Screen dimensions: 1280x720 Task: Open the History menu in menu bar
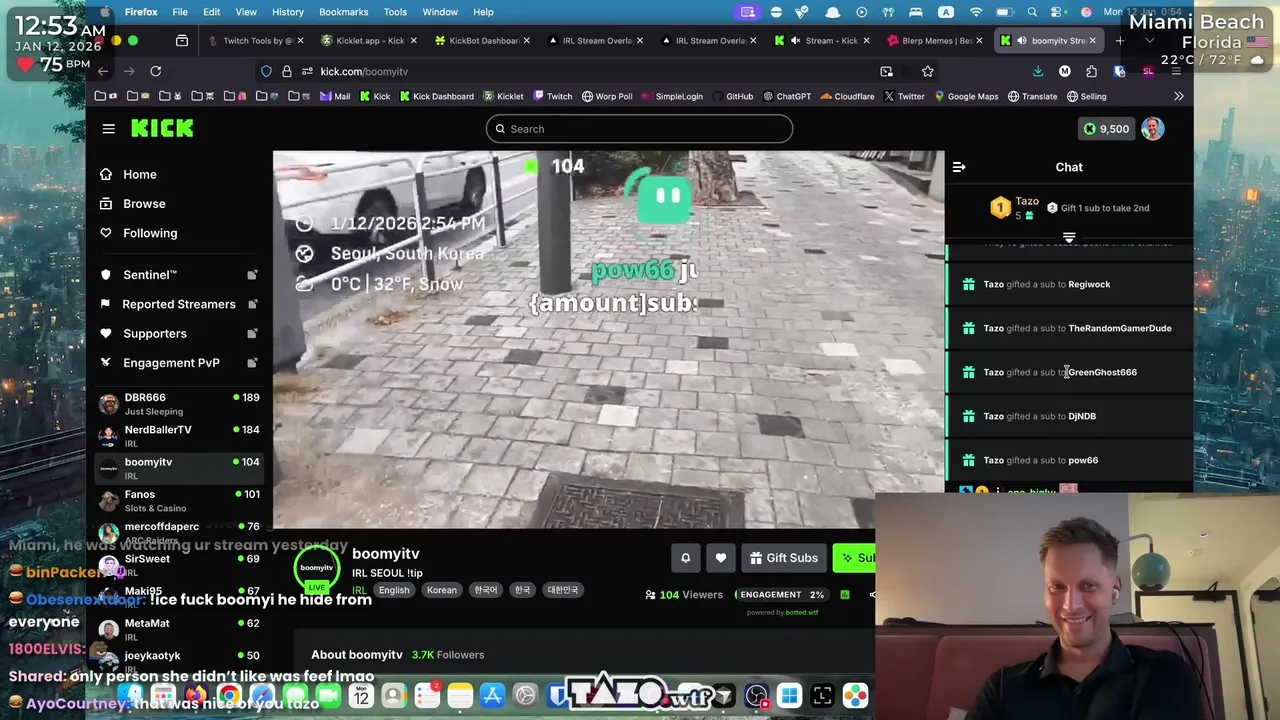pos(287,12)
